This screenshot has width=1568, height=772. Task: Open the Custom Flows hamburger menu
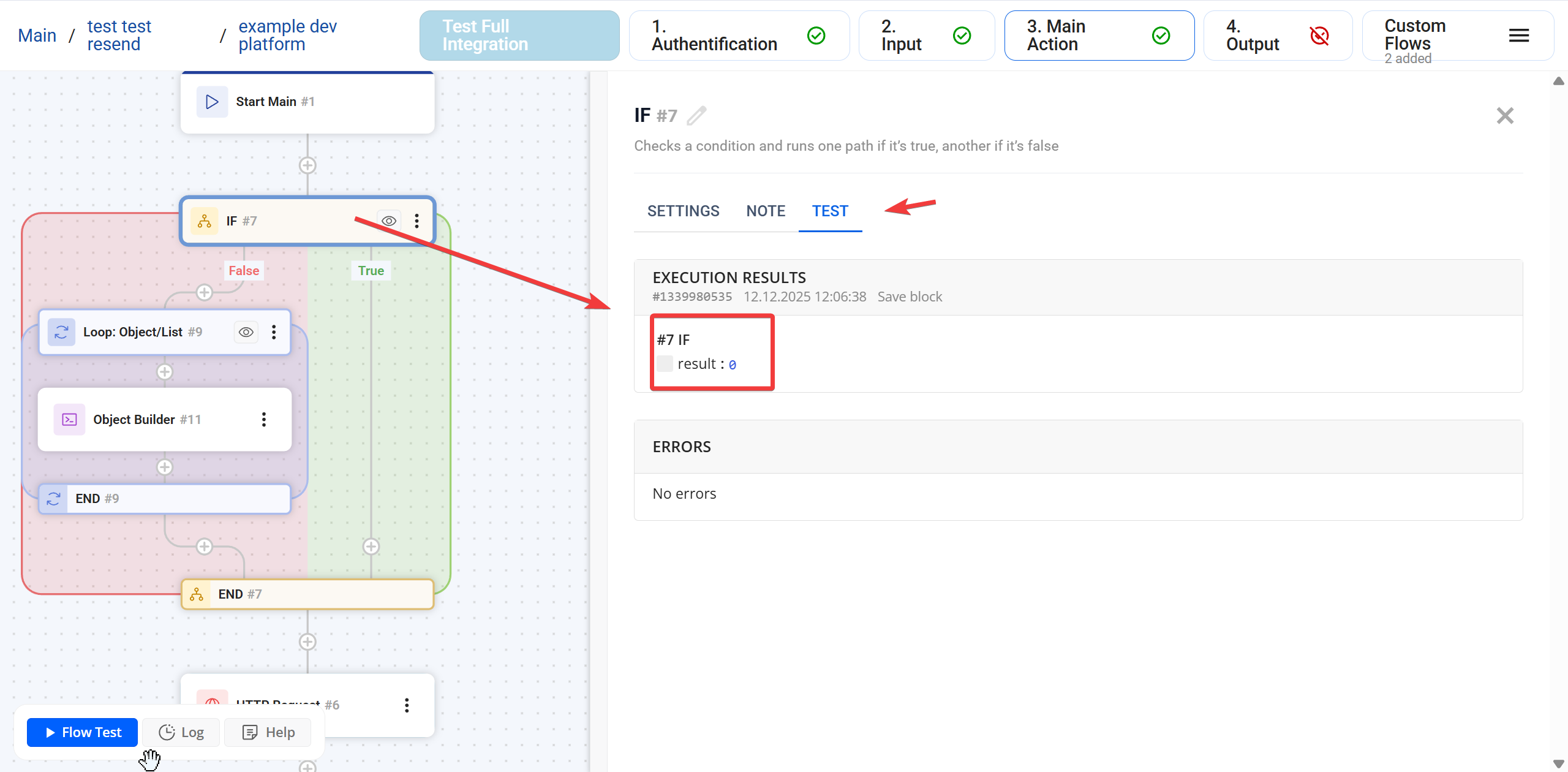coord(1518,36)
